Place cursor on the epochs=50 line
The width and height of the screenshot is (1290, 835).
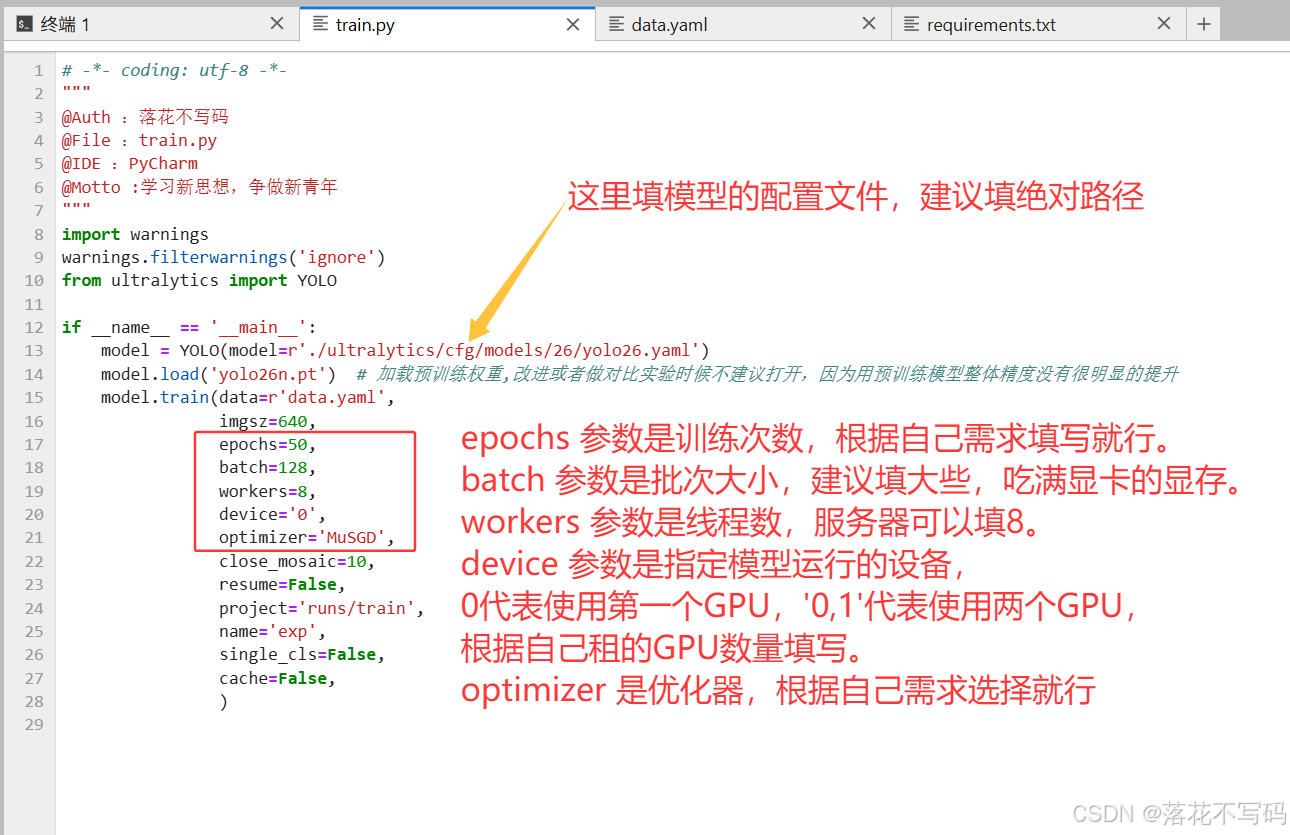coord(268,445)
